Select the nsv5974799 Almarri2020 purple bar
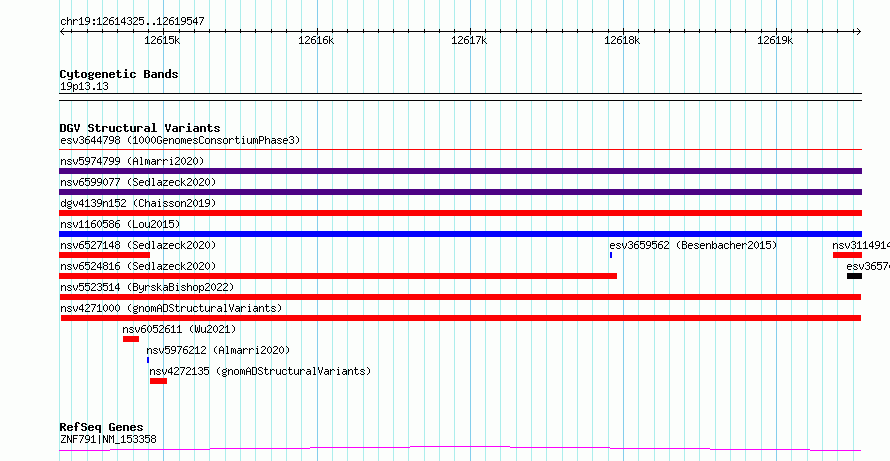The image size is (890, 461). [x=460, y=171]
